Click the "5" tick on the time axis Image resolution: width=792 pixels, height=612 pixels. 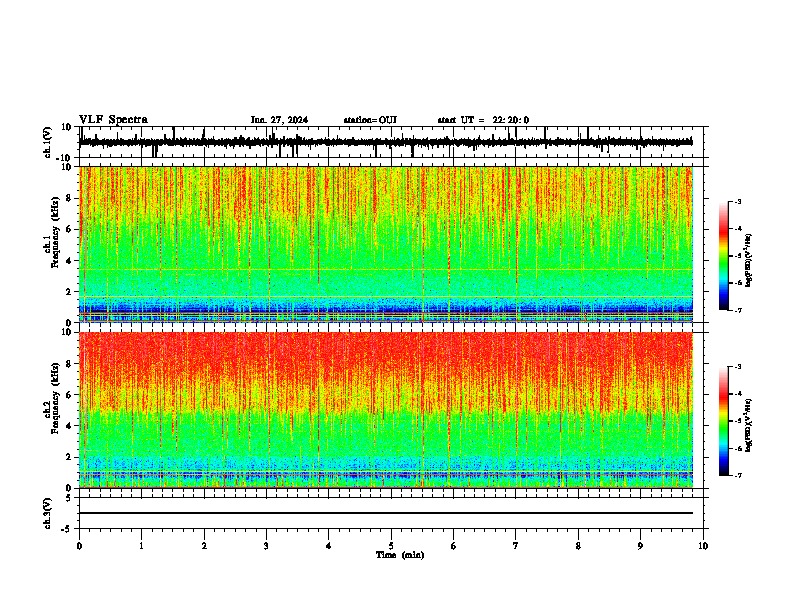tap(391, 546)
